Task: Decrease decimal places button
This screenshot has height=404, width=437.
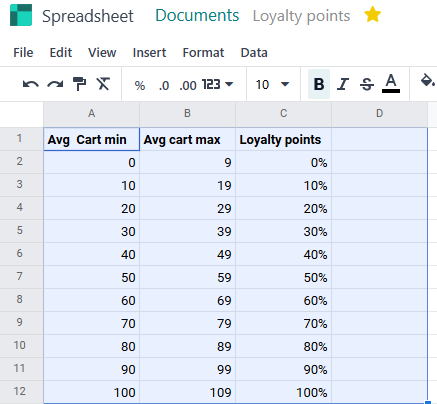Action: click(164, 86)
